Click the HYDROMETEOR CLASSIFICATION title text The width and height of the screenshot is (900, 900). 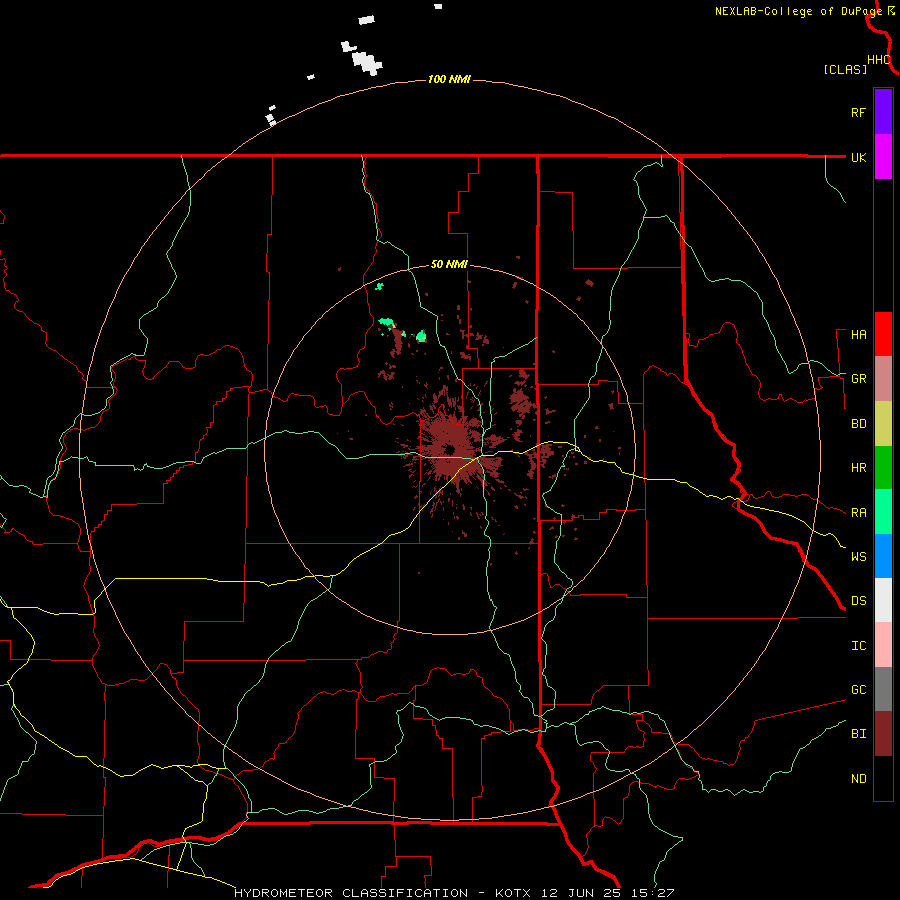[x=351, y=893]
